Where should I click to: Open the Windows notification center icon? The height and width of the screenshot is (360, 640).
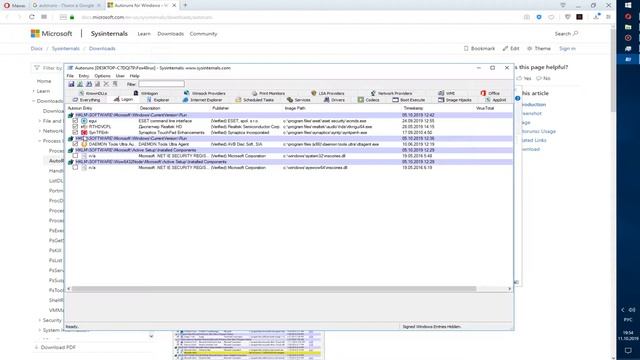pyautogui.click(x=628, y=351)
